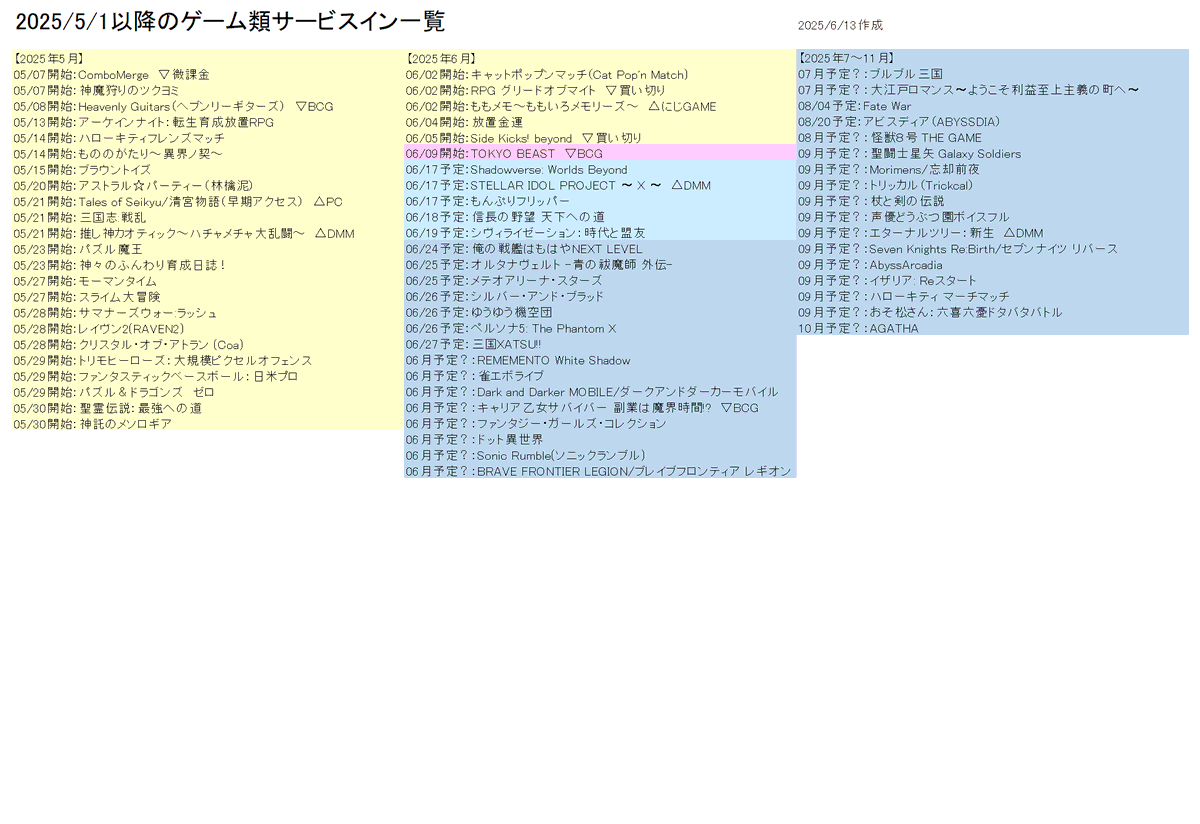Select the "もののがたり～異界ノ契～" row
The height and width of the screenshot is (824, 1200).
(207, 154)
